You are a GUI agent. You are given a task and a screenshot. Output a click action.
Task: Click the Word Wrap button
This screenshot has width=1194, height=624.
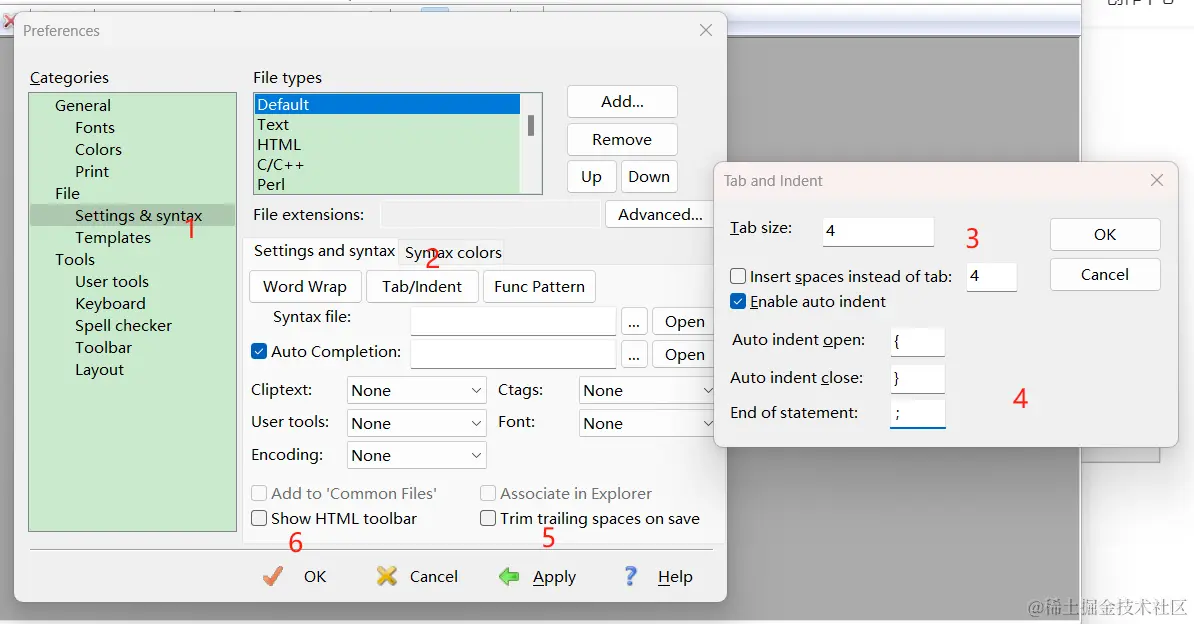(305, 286)
